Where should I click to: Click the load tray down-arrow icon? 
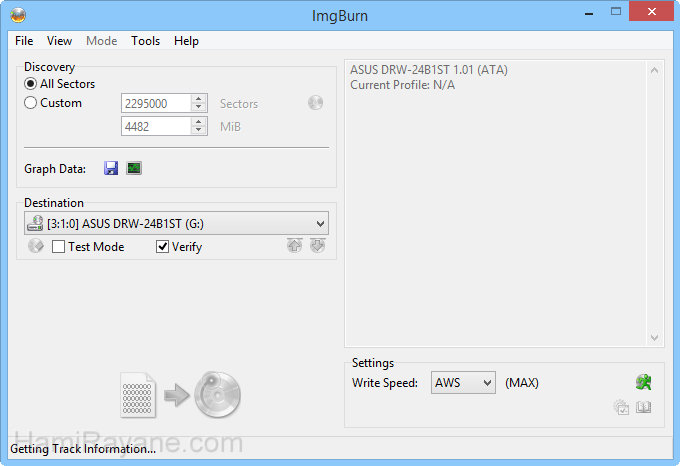click(x=317, y=246)
